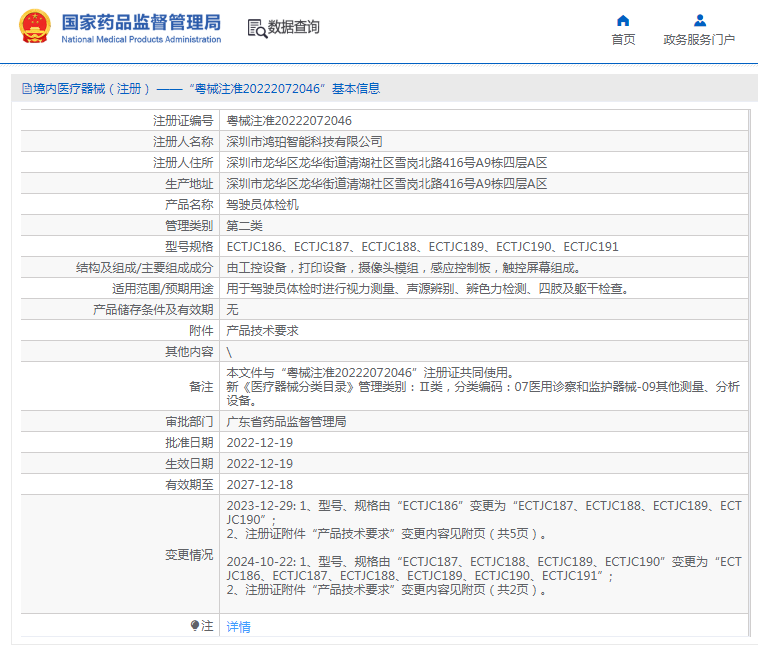
Task: Open the 详情 details link
Action: [238, 626]
